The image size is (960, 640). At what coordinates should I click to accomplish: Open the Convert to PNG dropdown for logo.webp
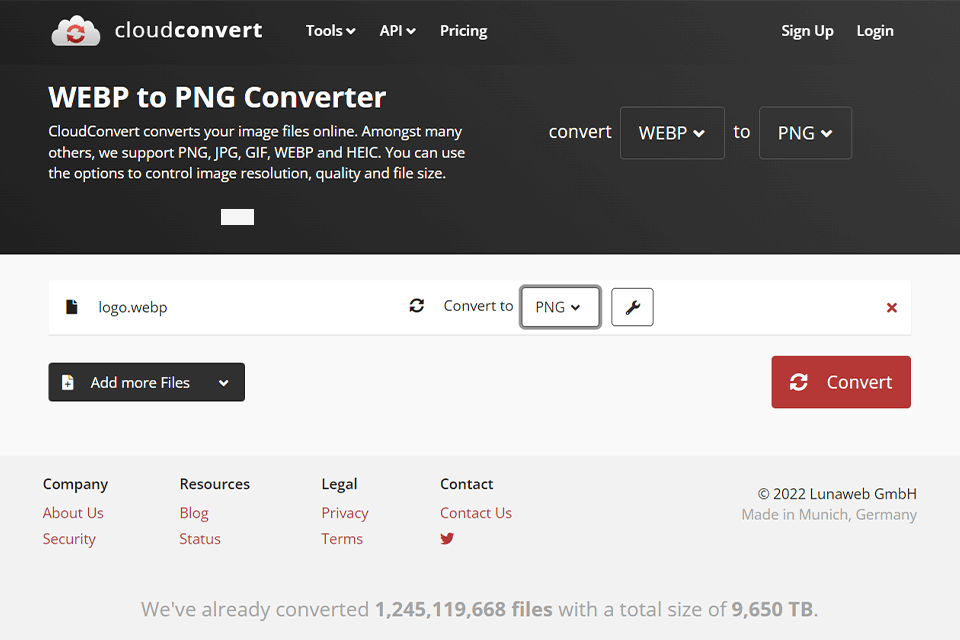click(560, 307)
